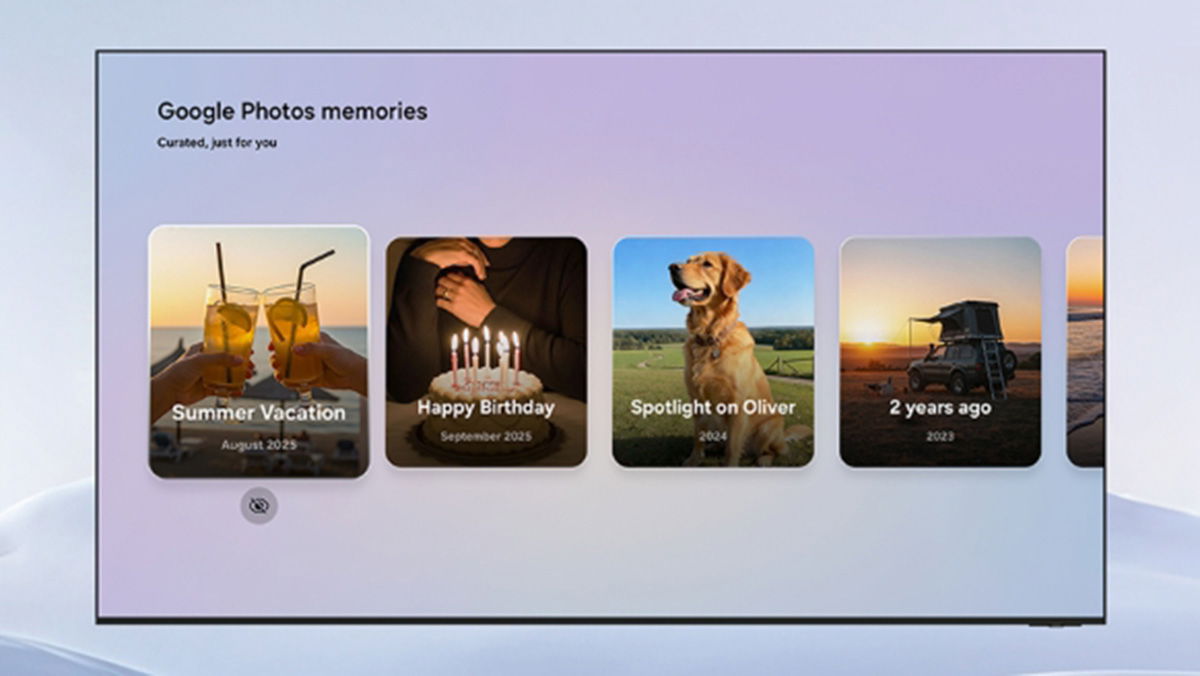Click the "Curated, just for you" subtitle
Viewport: 1200px width, 676px height.
click(217, 143)
